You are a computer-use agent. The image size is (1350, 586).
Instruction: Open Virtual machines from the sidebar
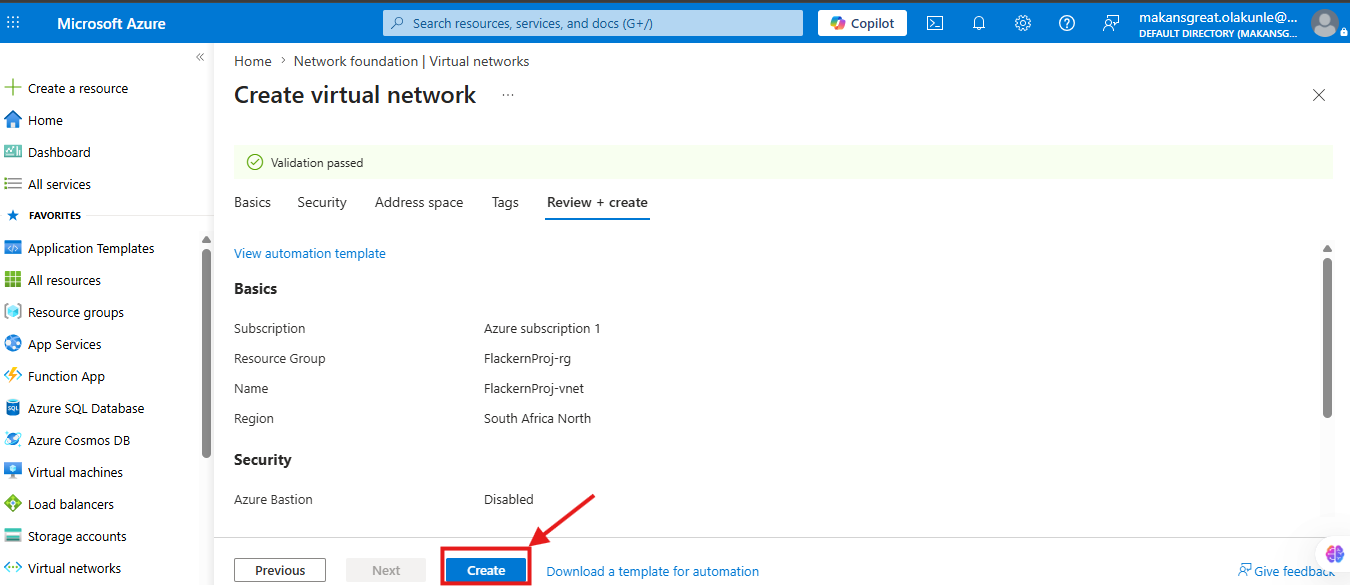[x=64, y=472]
